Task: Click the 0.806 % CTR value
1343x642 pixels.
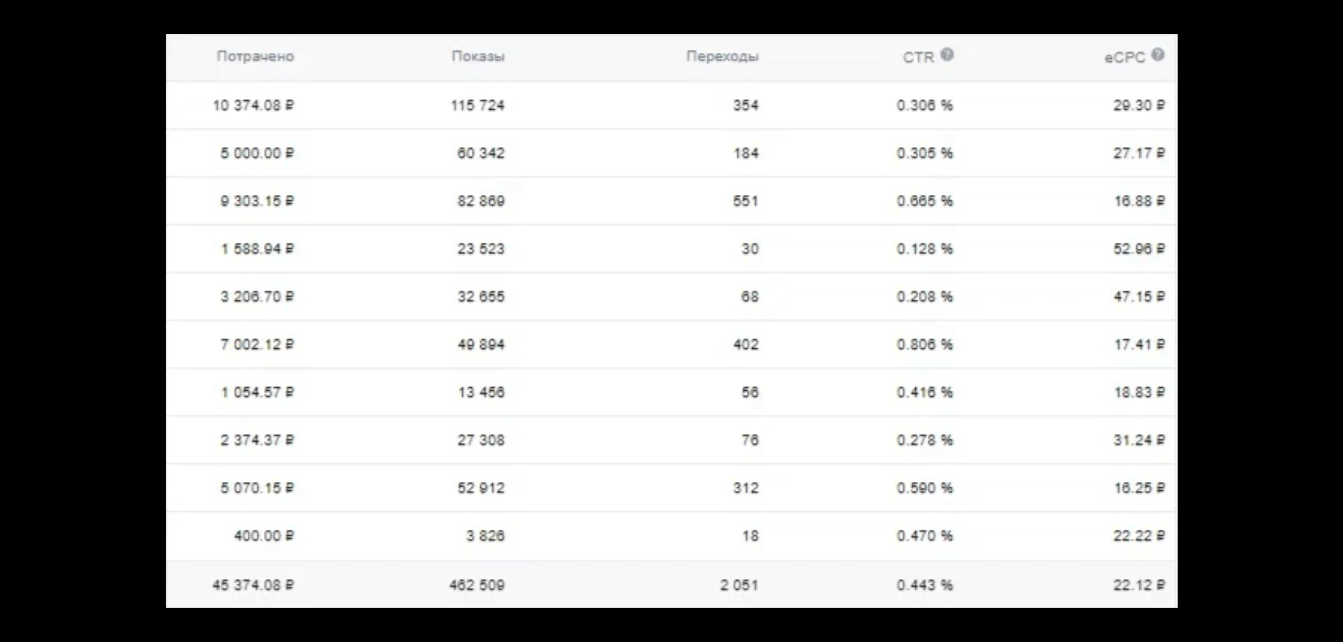Action: (925, 344)
